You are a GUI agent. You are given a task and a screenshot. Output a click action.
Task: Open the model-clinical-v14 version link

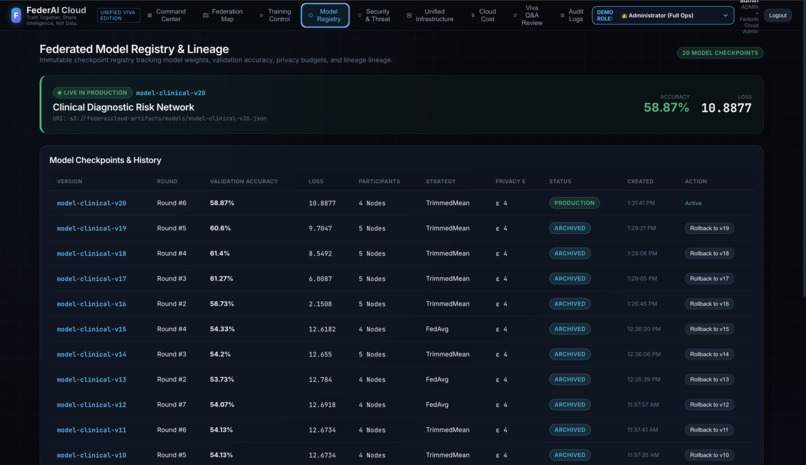click(x=91, y=355)
